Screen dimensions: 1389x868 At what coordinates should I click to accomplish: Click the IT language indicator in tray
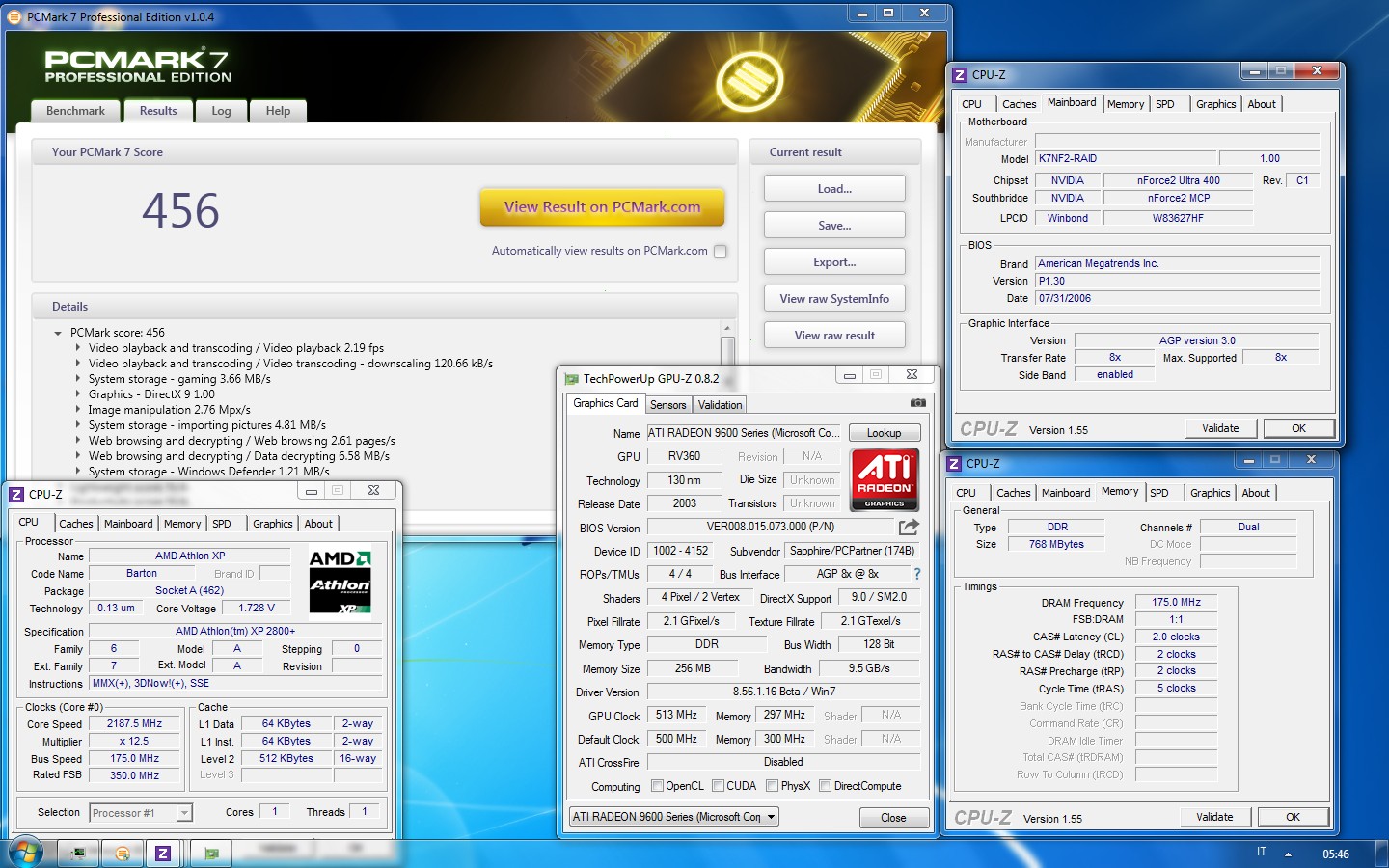1262,852
